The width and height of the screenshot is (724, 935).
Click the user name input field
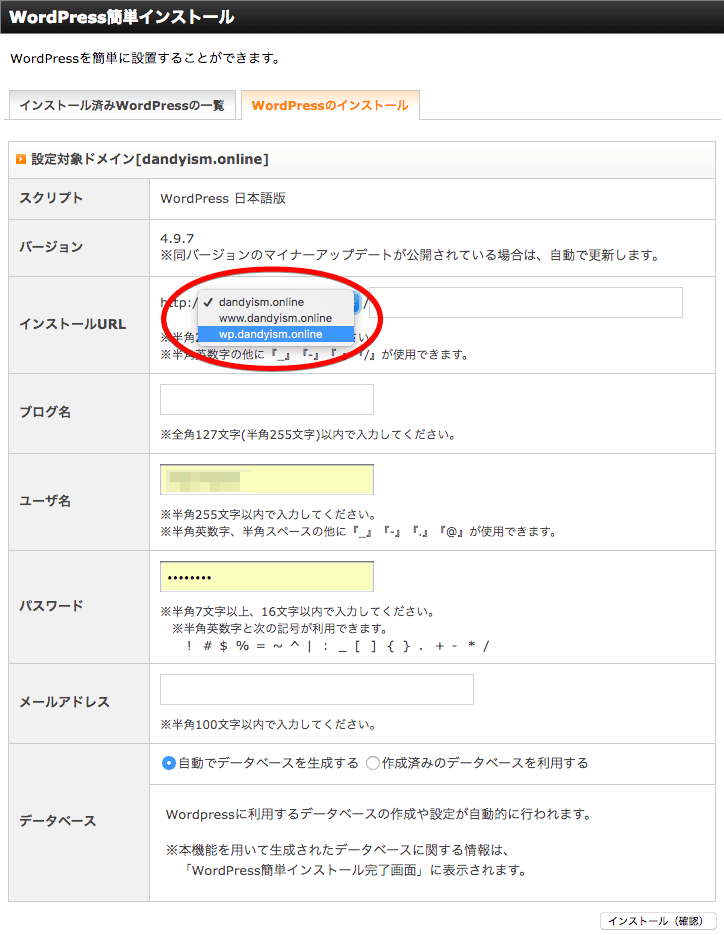click(x=267, y=479)
